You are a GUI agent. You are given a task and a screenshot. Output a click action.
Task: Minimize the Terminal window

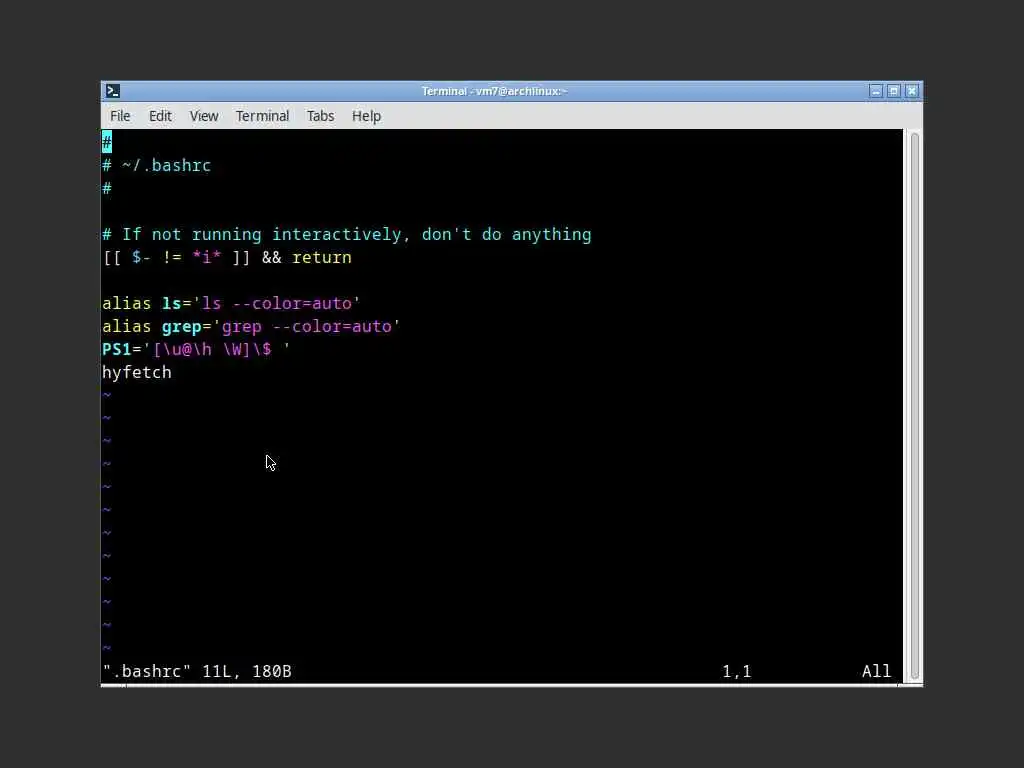pyautogui.click(x=876, y=91)
